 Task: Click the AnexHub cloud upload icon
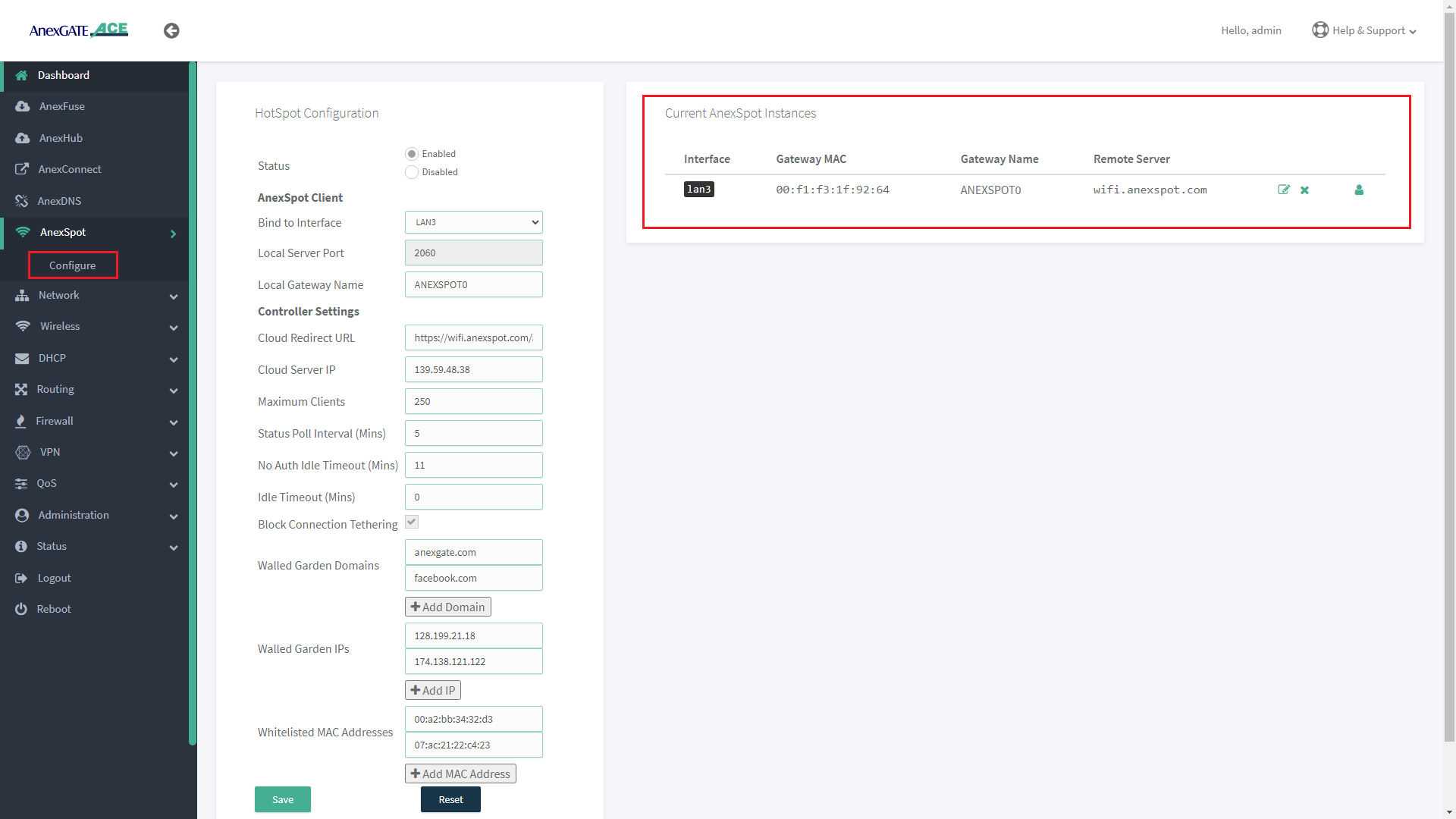23,138
